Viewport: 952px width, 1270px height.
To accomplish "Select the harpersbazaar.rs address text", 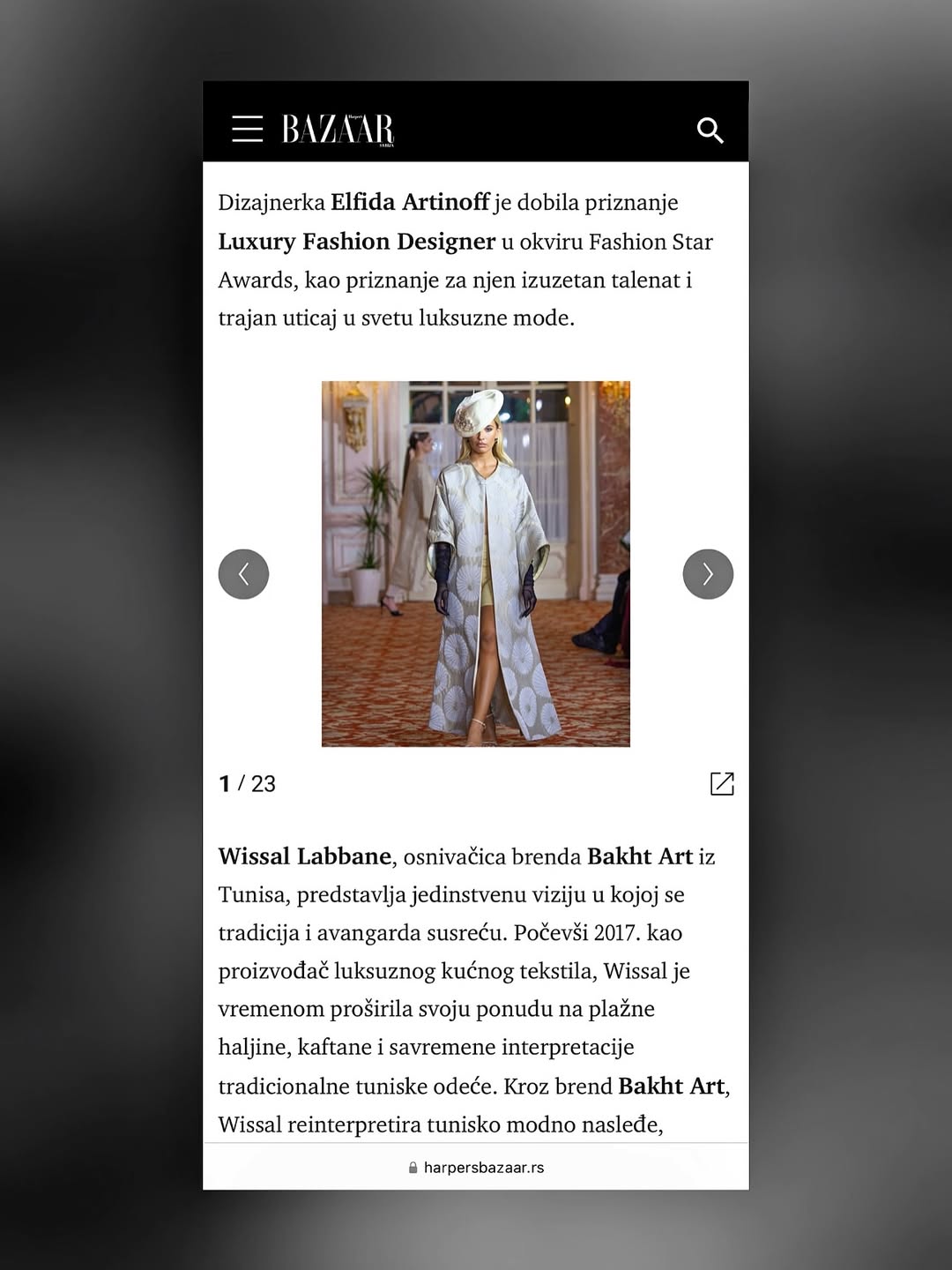I will pyautogui.click(x=484, y=1168).
